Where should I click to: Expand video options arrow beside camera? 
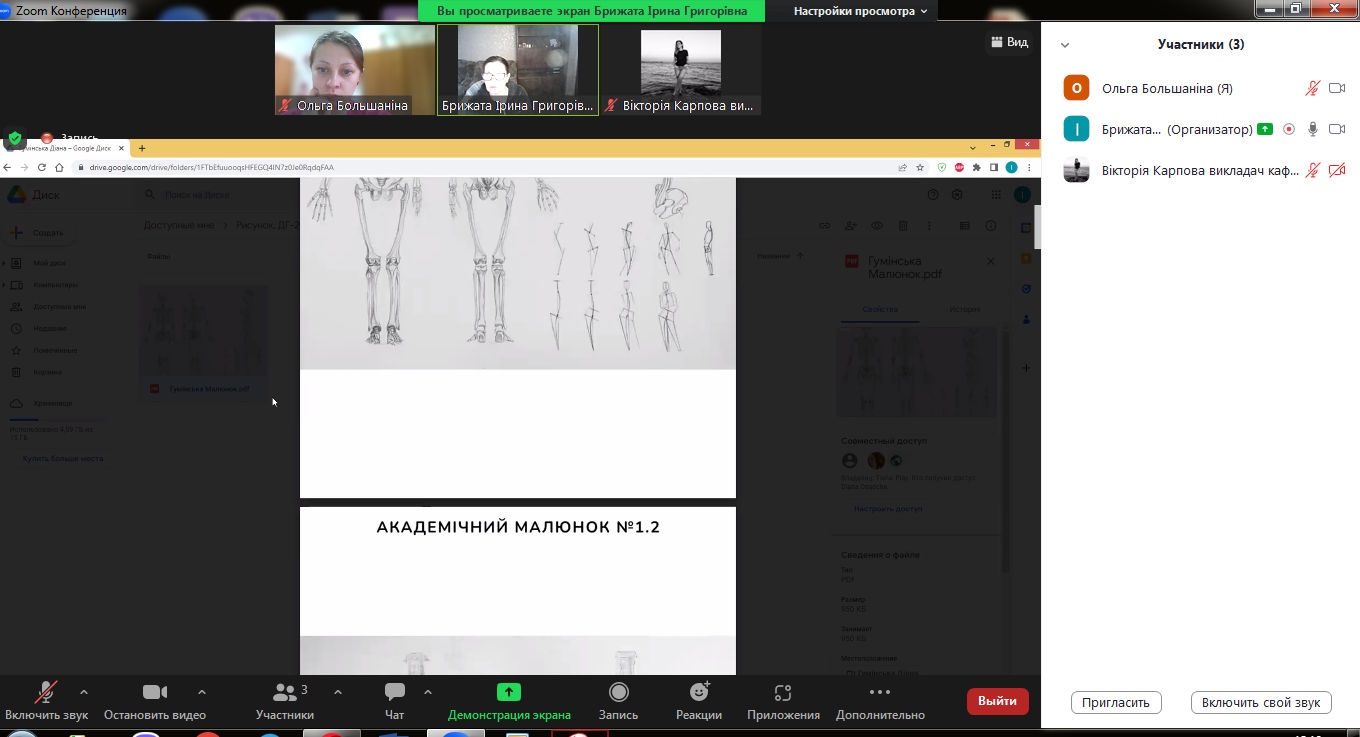[x=202, y=692]
